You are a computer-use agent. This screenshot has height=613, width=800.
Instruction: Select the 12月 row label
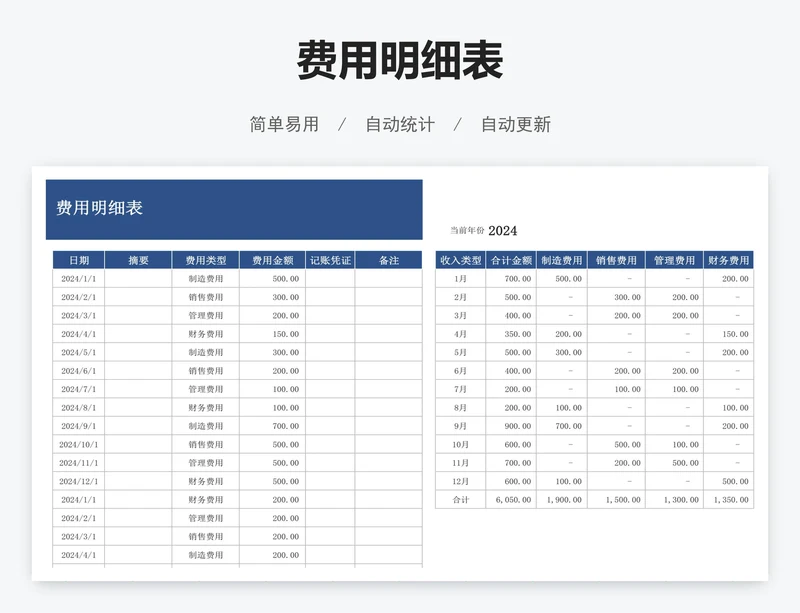[460, 481]
